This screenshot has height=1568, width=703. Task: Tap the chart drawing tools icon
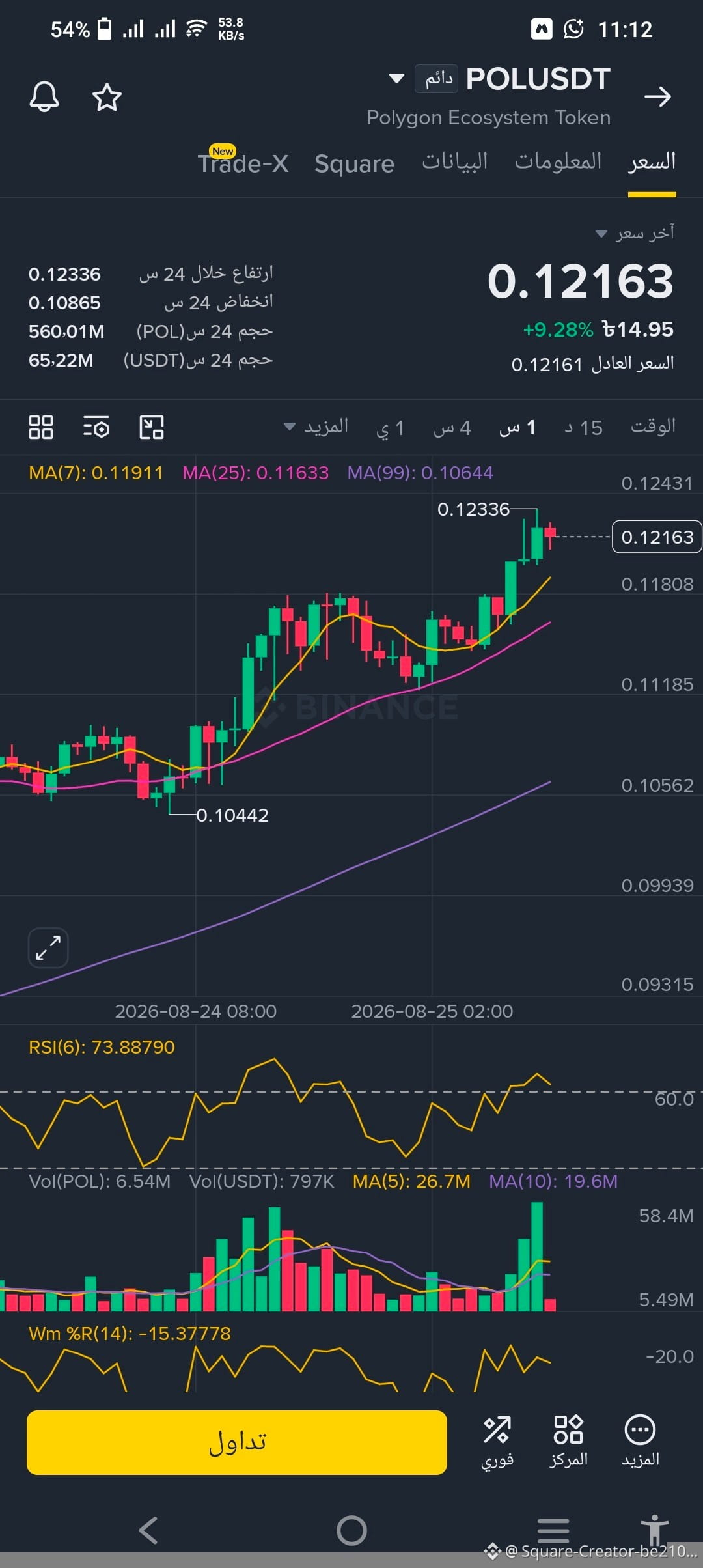(x=152, y=427)
